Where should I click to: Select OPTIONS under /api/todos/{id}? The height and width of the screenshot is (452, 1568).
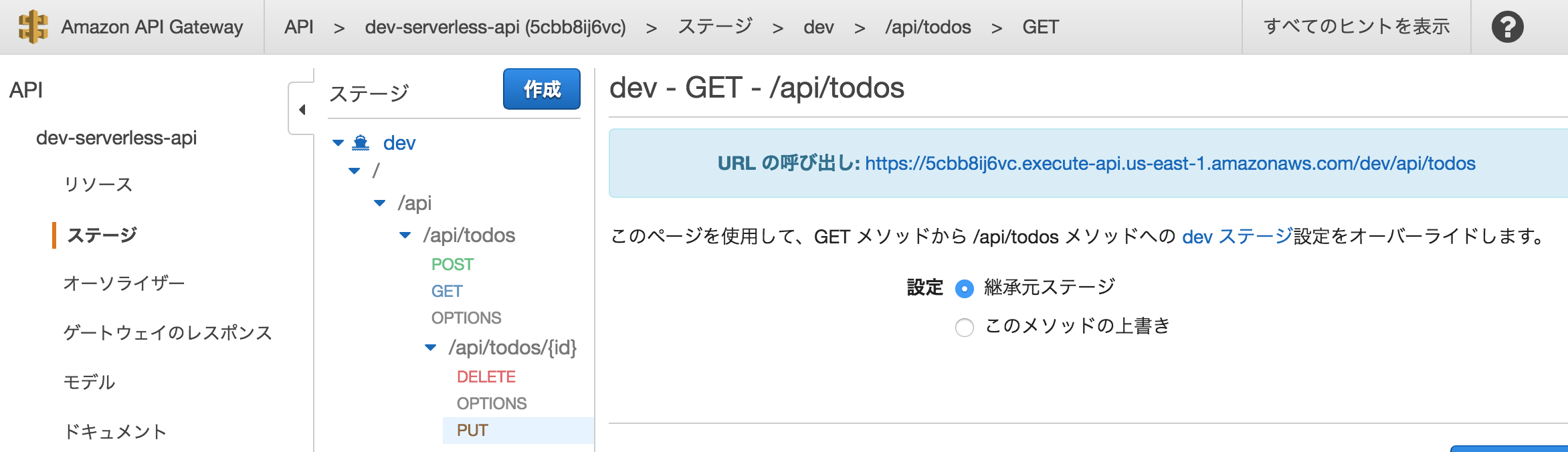point(492,404)
